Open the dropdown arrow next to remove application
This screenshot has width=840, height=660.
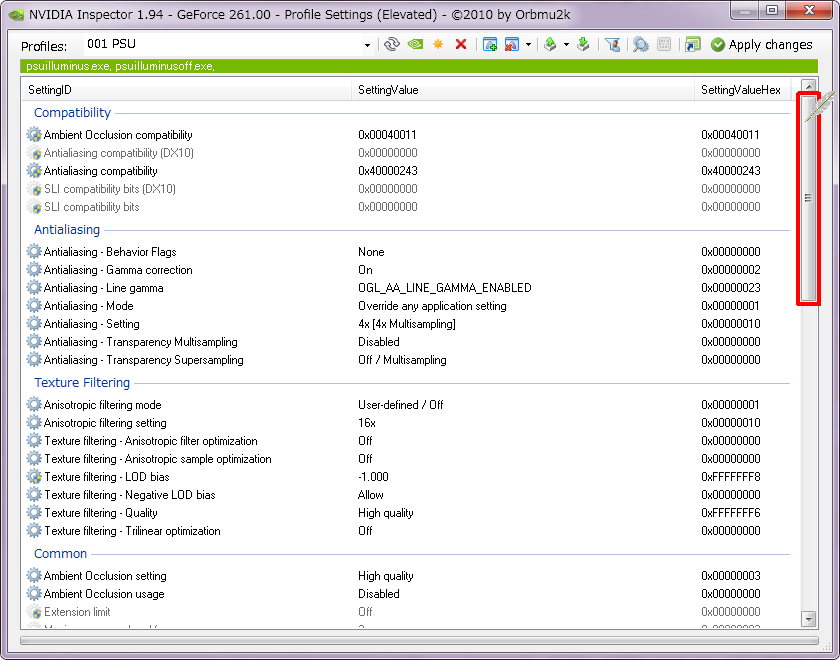pyautogui.click(x=528, y=44)
